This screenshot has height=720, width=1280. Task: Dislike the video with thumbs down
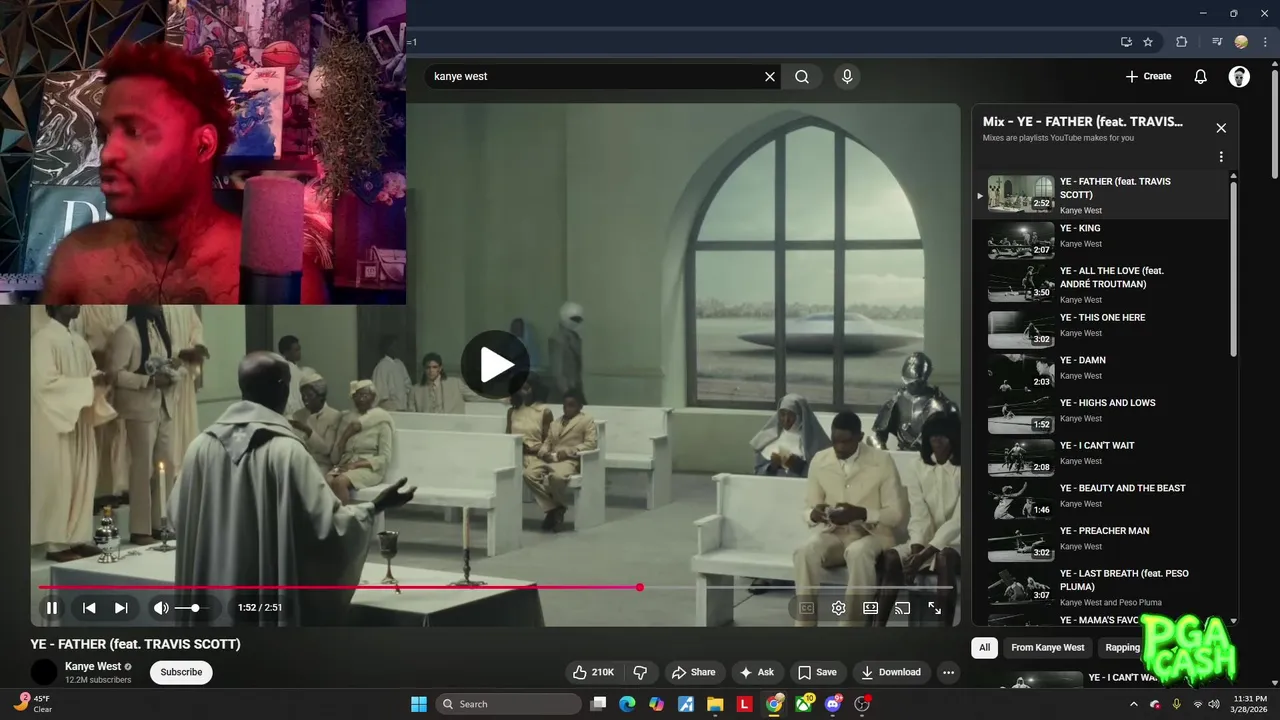[x=641, y=672]
